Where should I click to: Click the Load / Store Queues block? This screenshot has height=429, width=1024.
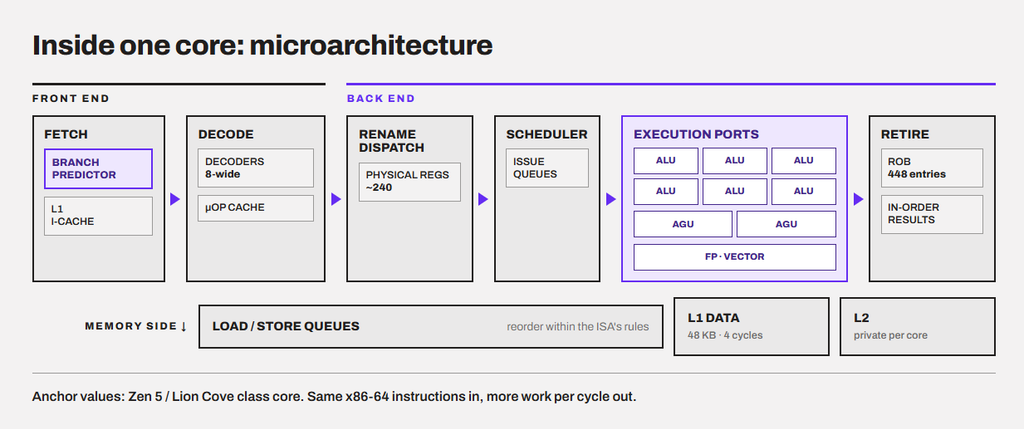pos(430,326)
